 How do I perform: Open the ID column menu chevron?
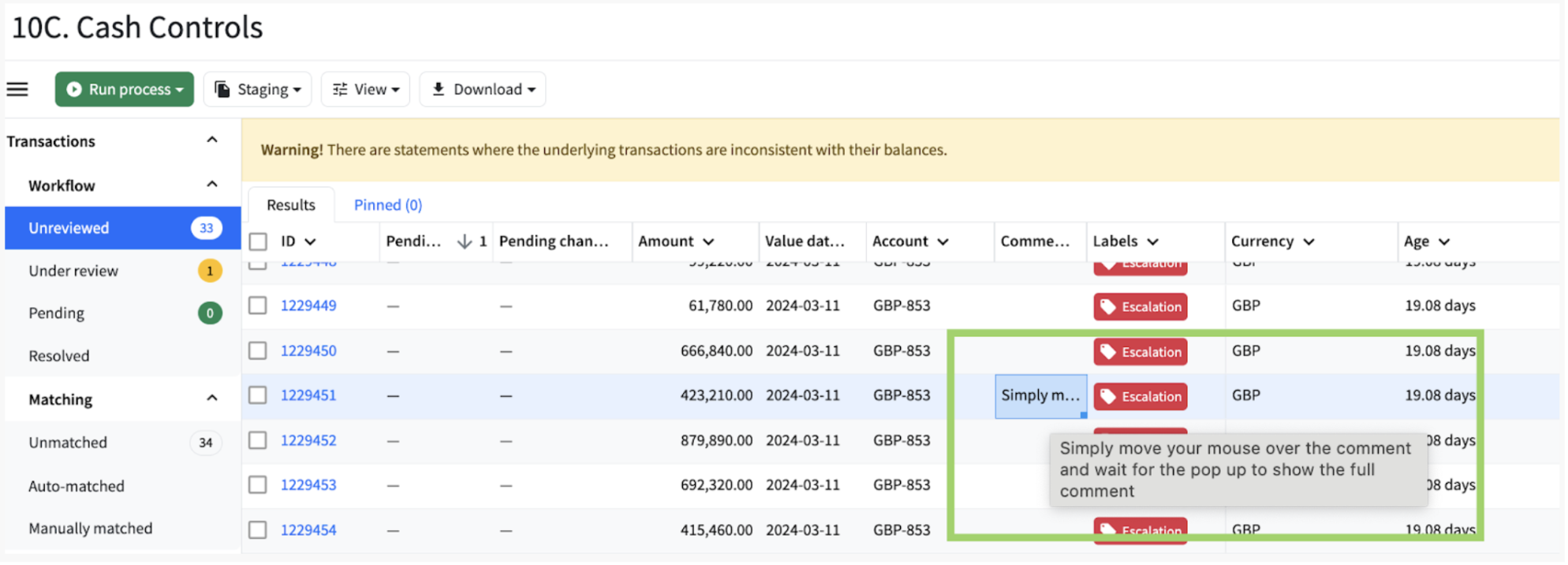click(x=310, y=241)
